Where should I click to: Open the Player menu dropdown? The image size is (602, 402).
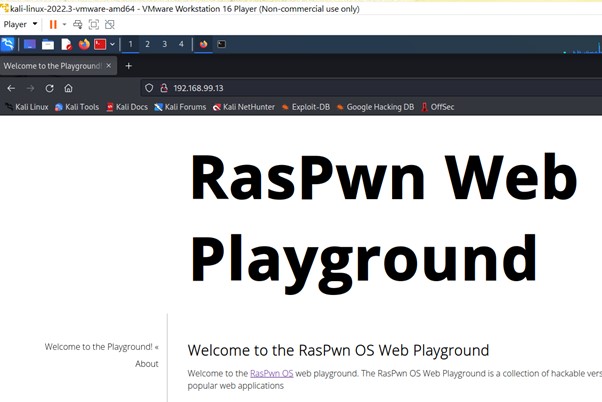coord(20,25)
